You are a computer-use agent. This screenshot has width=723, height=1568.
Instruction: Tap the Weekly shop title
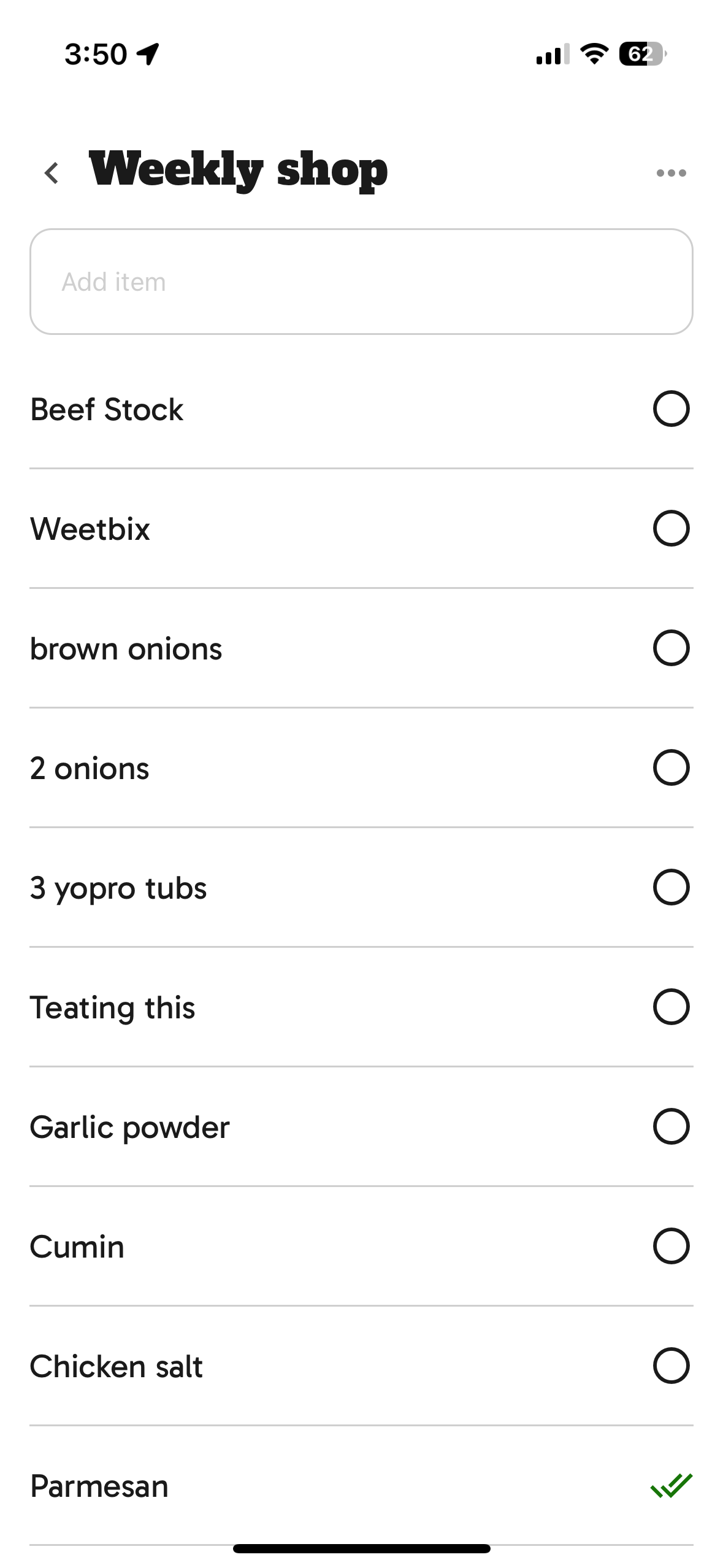238,171
